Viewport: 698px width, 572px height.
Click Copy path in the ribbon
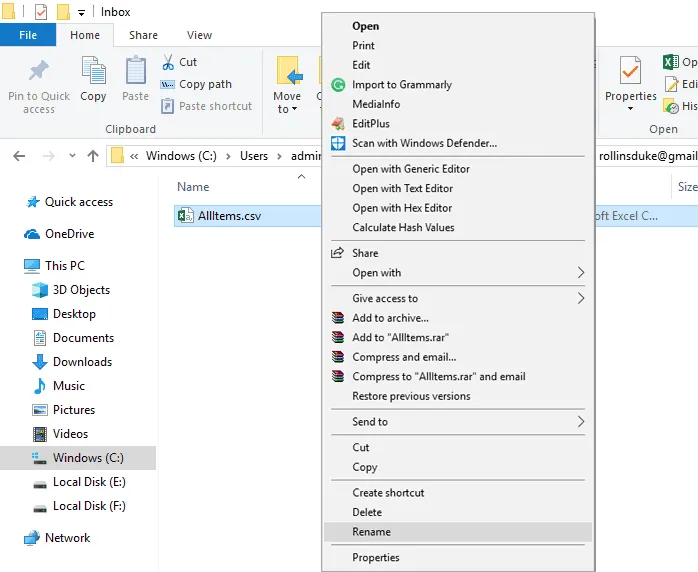click(204, 85)
